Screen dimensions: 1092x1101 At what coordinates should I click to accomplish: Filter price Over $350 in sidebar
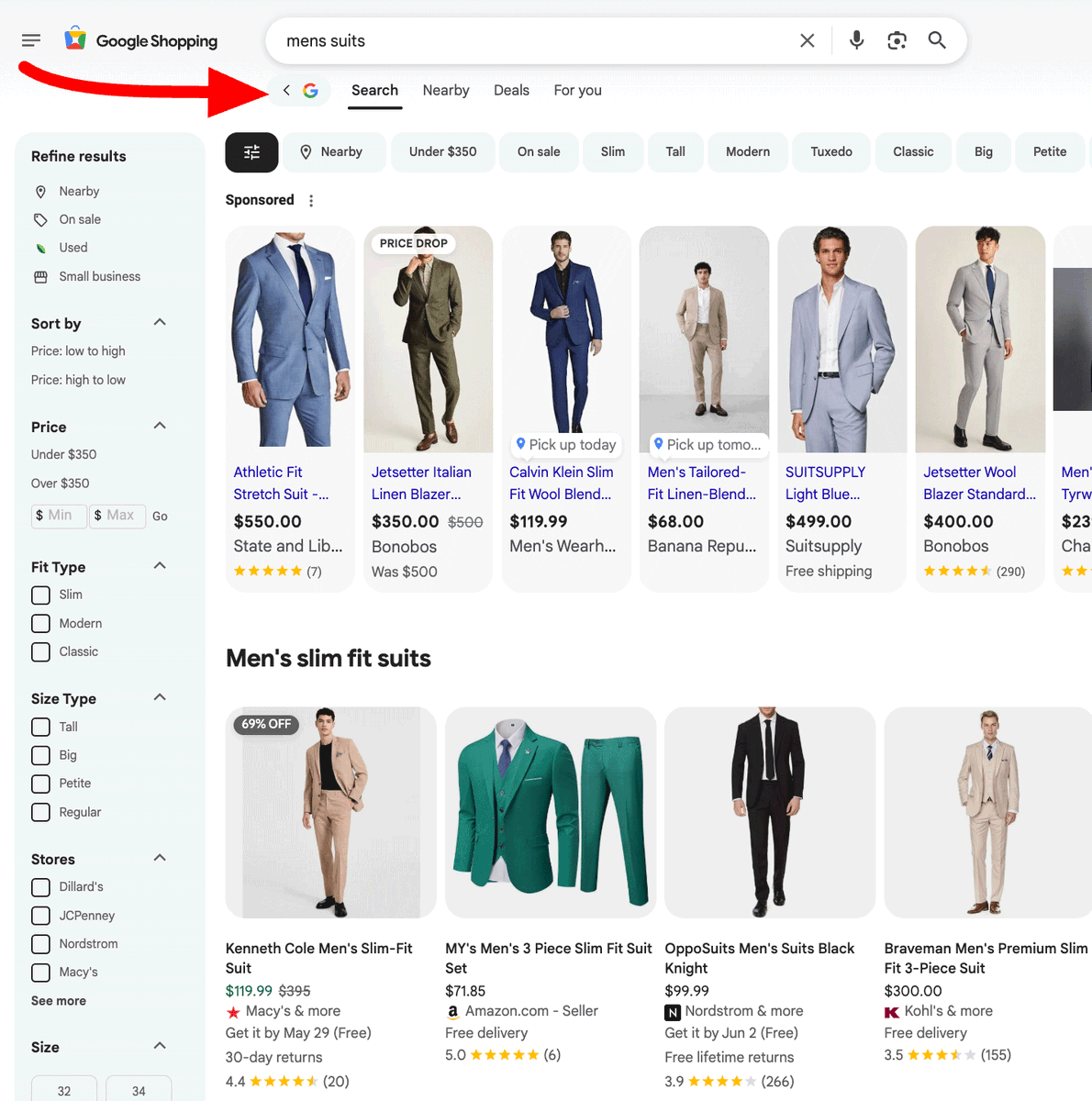61,484
